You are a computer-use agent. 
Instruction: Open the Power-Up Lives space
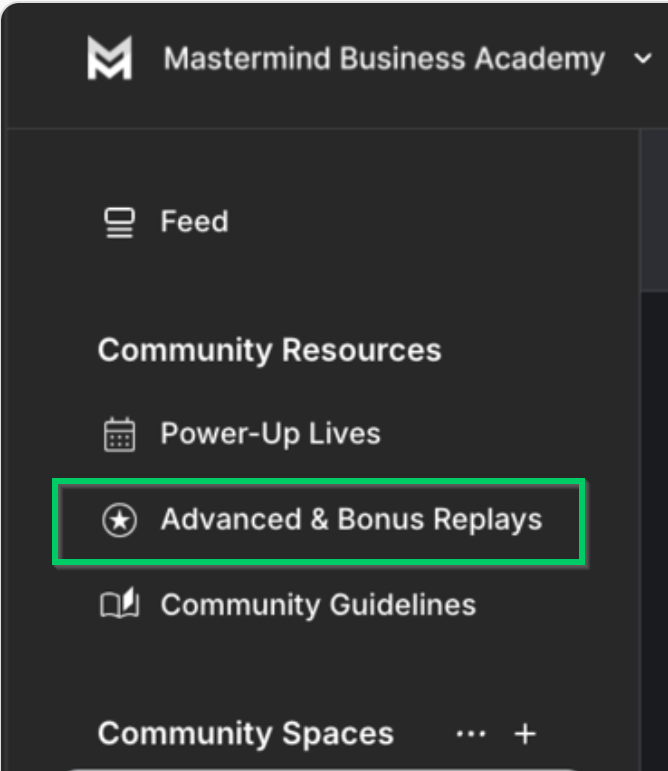point(270,434)
